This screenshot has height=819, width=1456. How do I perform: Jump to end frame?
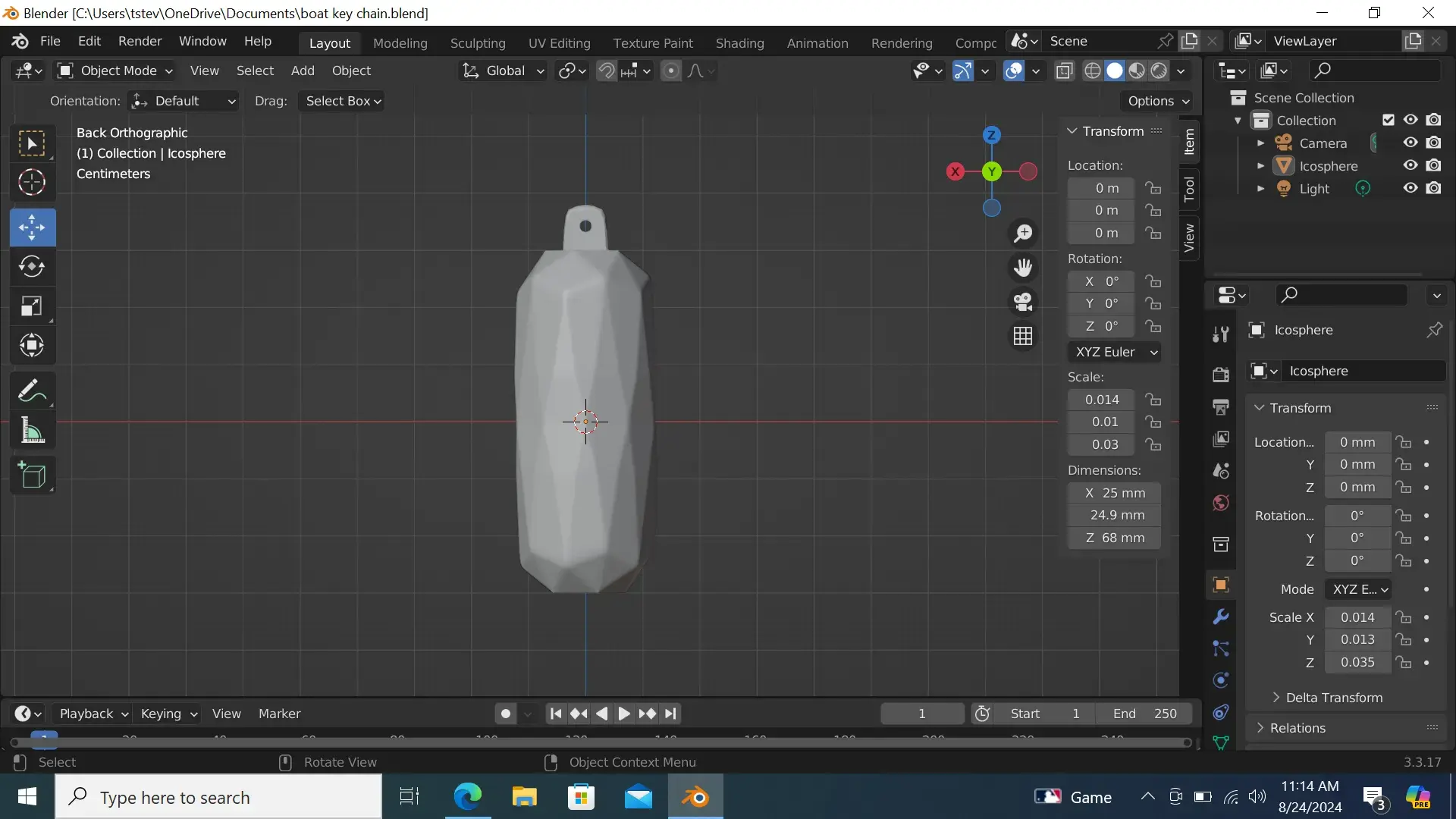click(670, 714)
